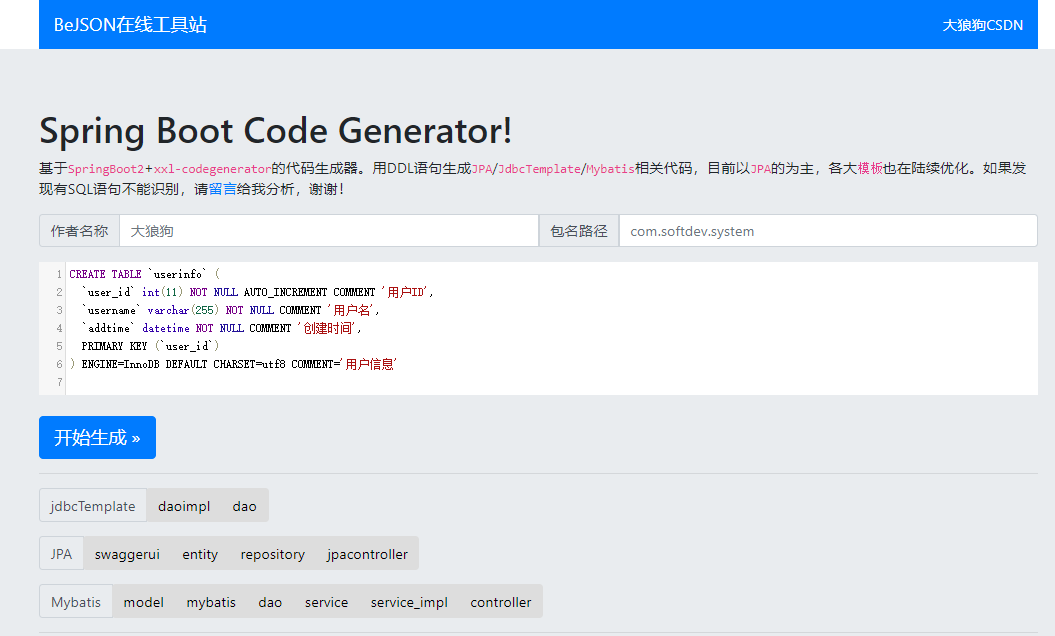
Task: Click the BeJSON在线工具站 header title
Action: [130, 25]
